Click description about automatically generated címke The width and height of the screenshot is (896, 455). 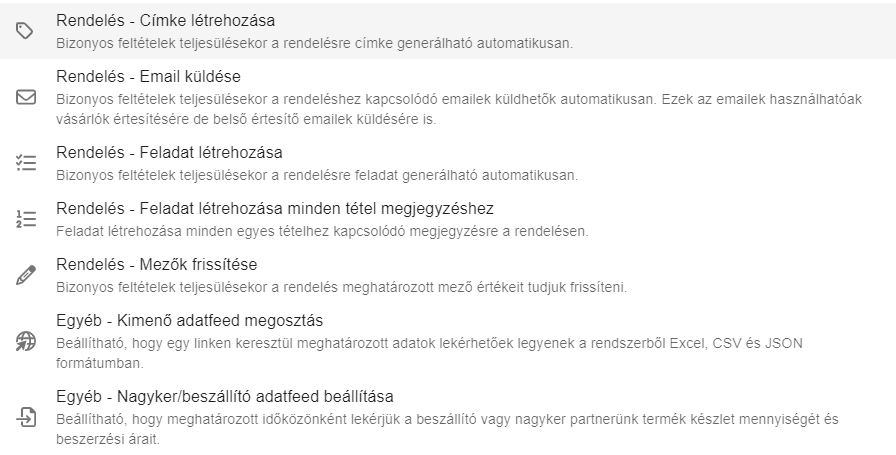point(320,44)
